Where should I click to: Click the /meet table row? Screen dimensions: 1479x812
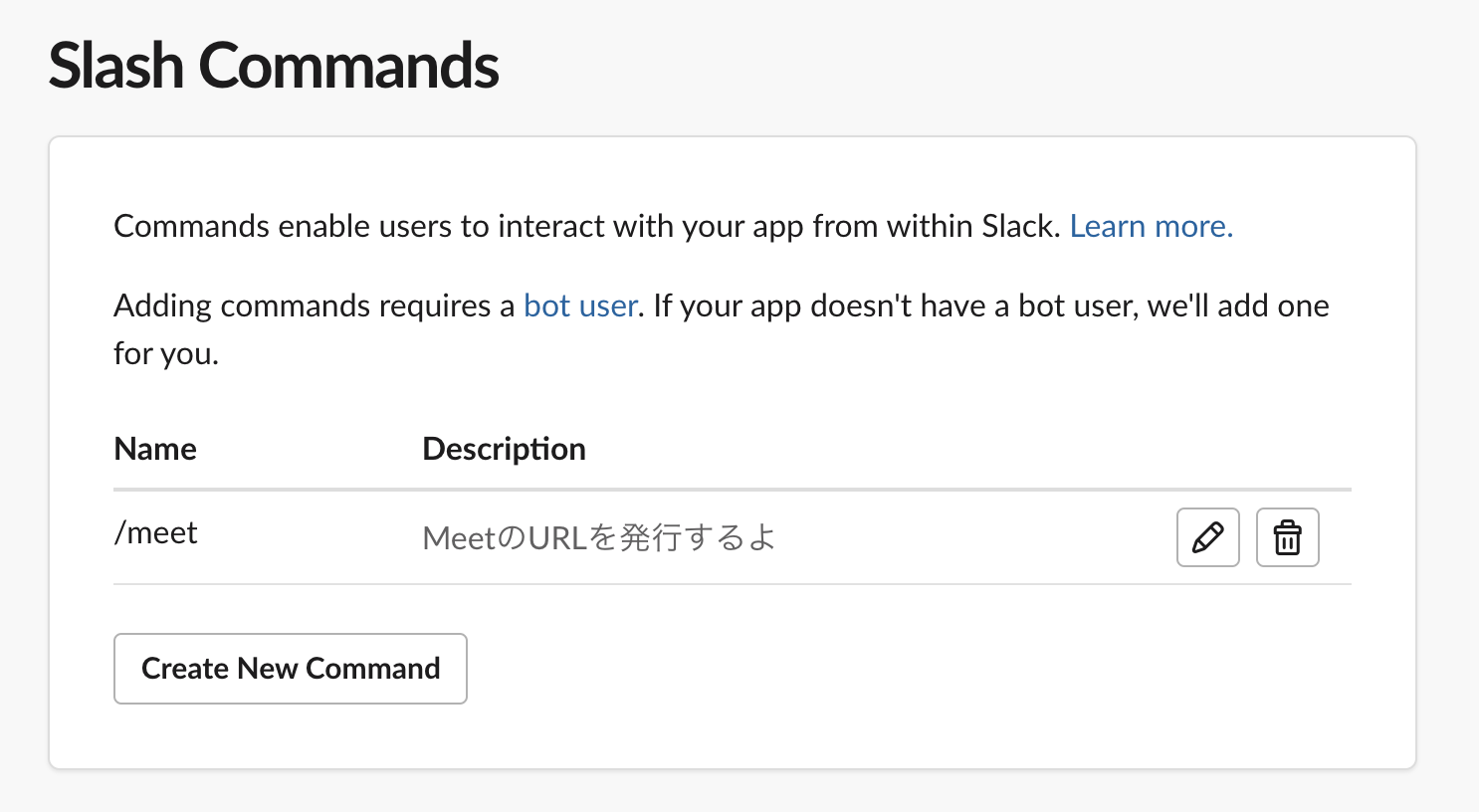pyautogui.click(x=733, y=537)
